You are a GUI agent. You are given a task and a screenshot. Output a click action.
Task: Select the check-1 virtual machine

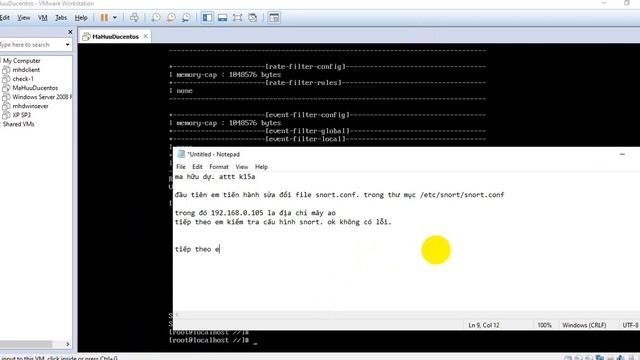23,79
